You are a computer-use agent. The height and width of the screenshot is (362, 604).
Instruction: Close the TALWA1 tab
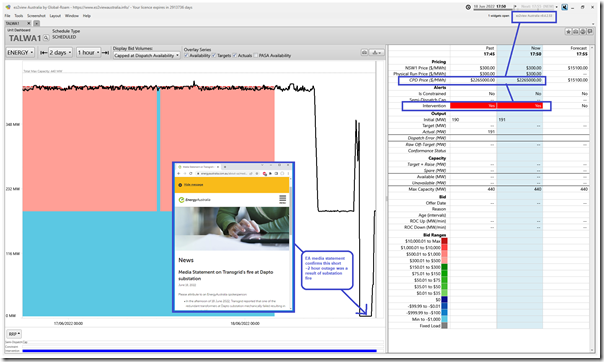point(29,23)
